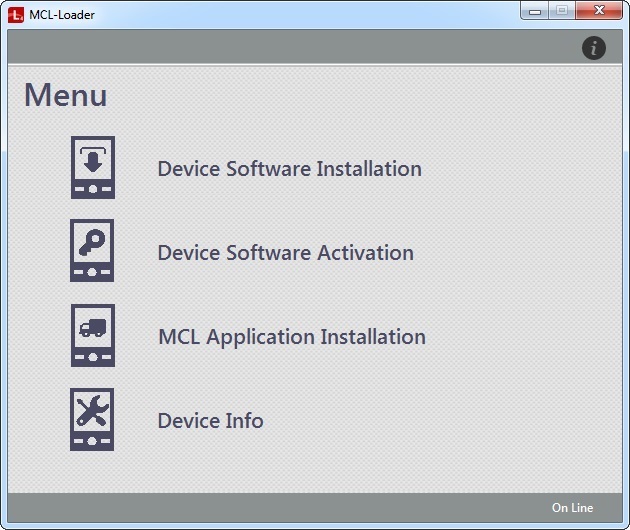Click the MCL-Loader window title text
Viewport: 630px width, 530px height.
pyautogui.click(x=62, y=14)
